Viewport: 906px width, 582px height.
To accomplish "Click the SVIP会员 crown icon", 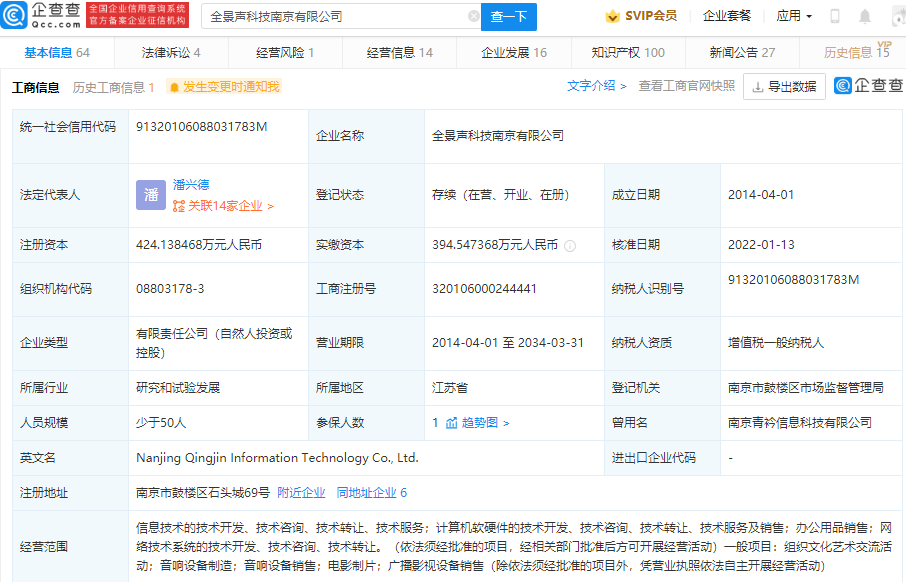I will [612, 17].
